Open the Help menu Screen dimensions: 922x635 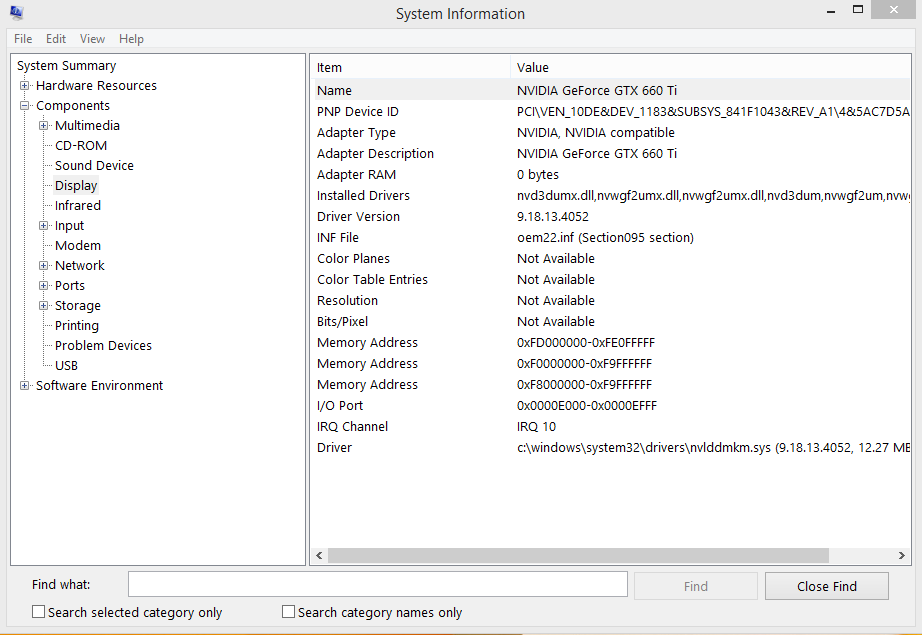point(131,39)
